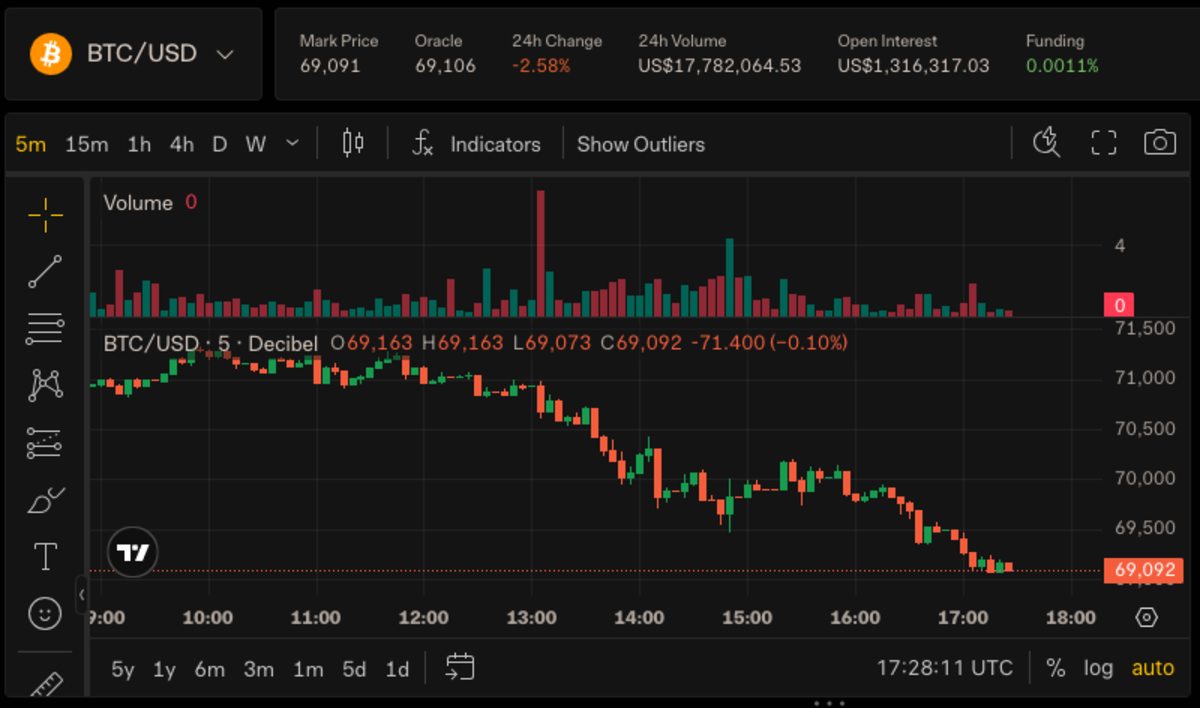Image resolution: width=1200 pixels, height=708 pixels.
Task: Collapse the drawing toolbar side panel
Action: pyautogui.click(x=82, y=594)
